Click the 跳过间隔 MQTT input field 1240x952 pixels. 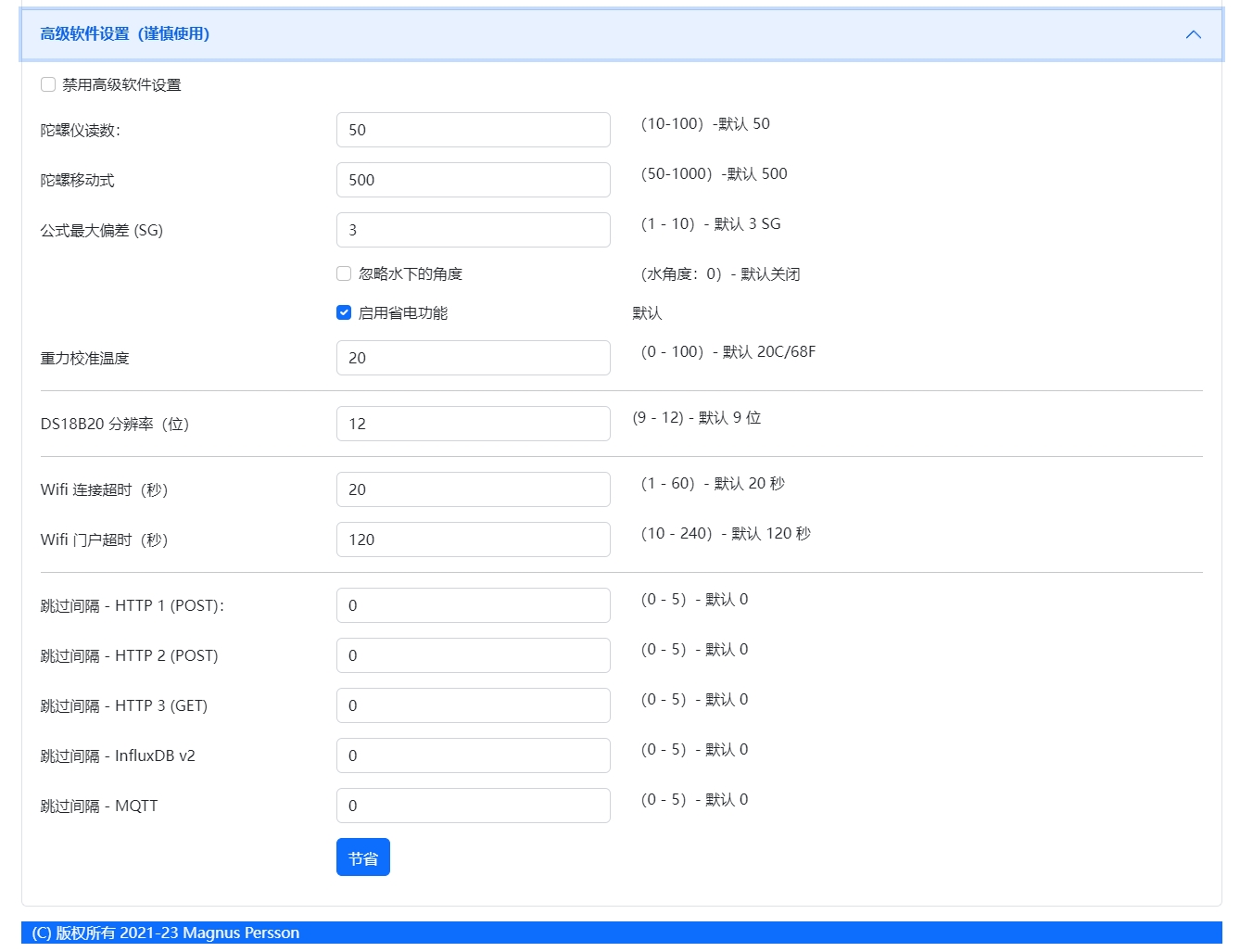coord(473,806)
